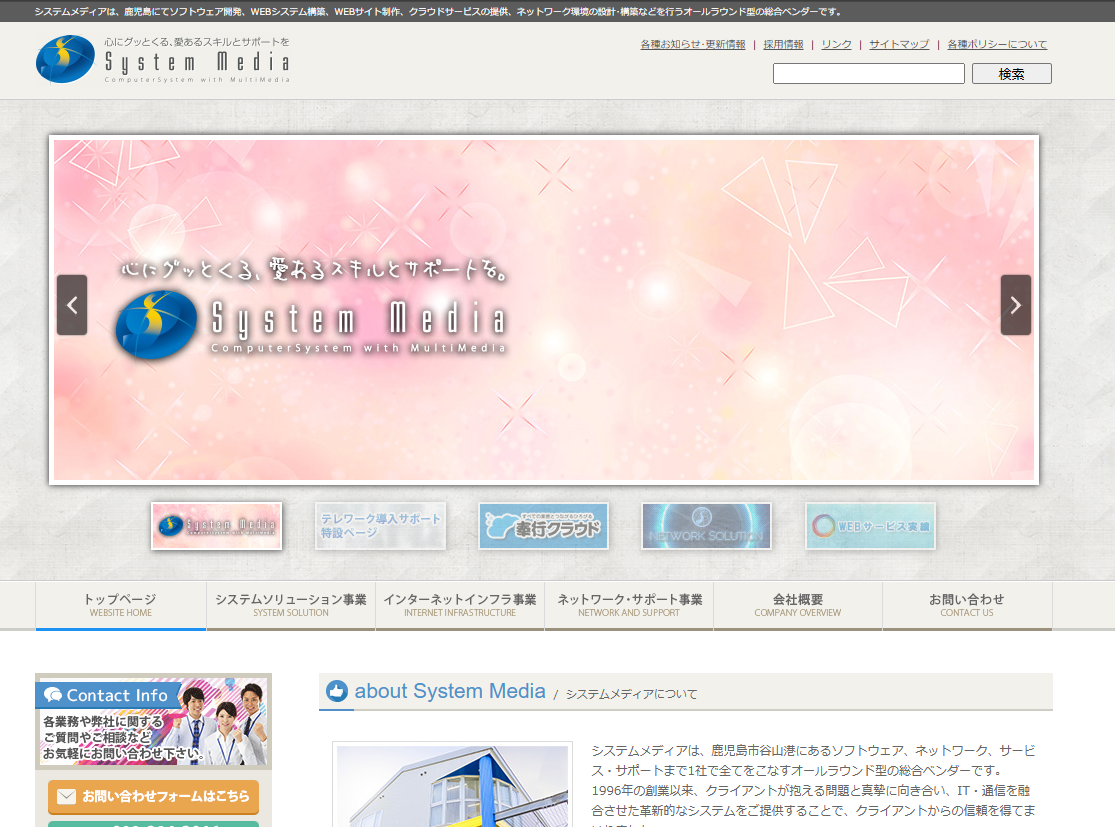The width and height of the screenshot is (1115, 827).
Task: Open the トップページ navigation tab
Action: pyautogui.click(x=121, y=605)
